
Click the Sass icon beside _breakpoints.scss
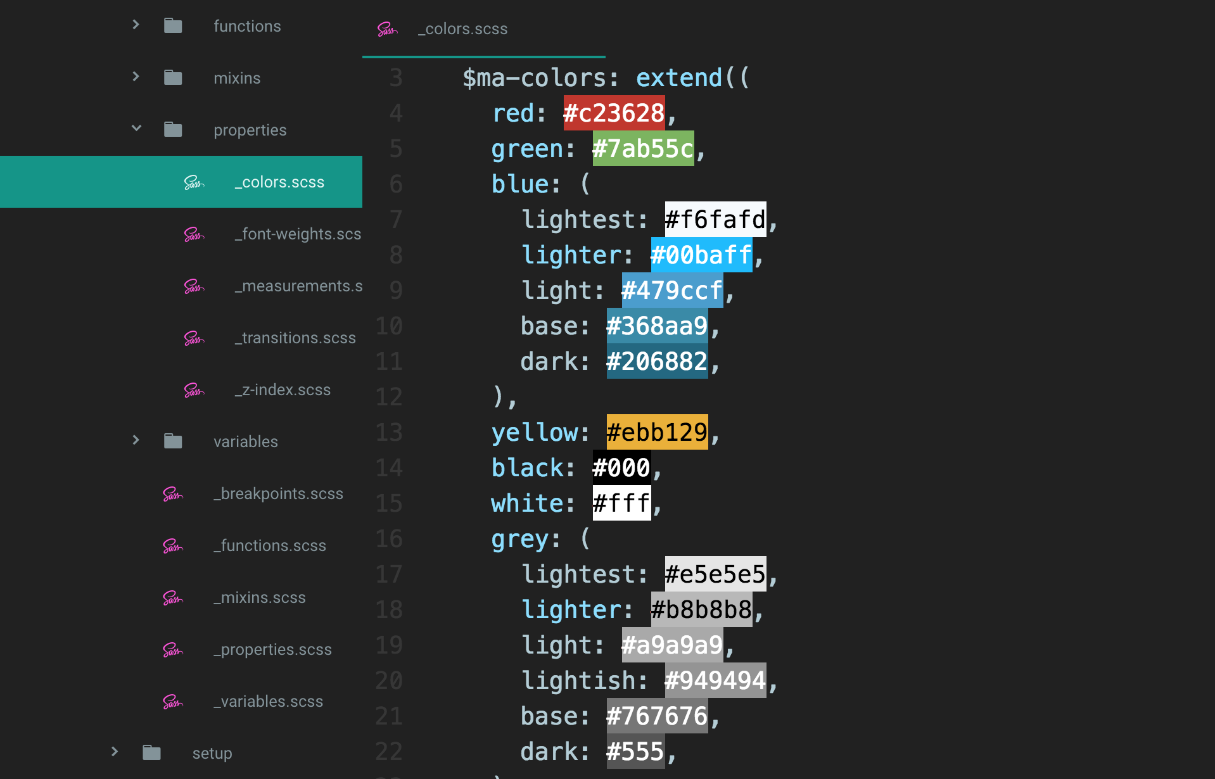click(172, 493)
